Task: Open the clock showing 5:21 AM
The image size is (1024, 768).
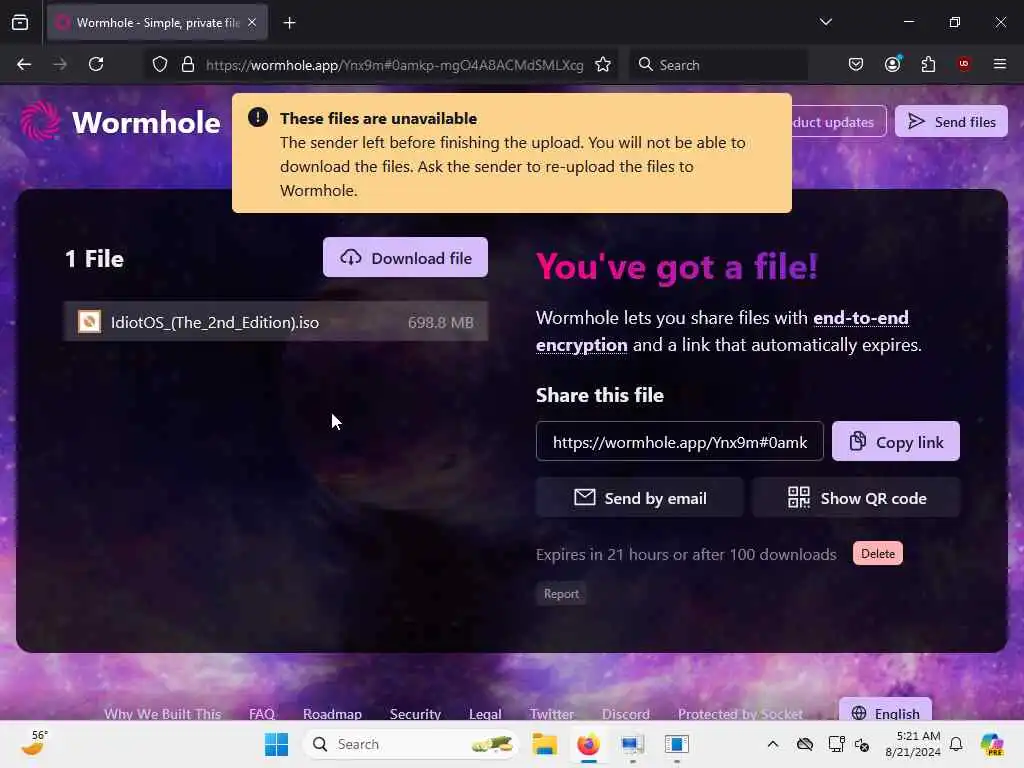Action: point(912,744)
